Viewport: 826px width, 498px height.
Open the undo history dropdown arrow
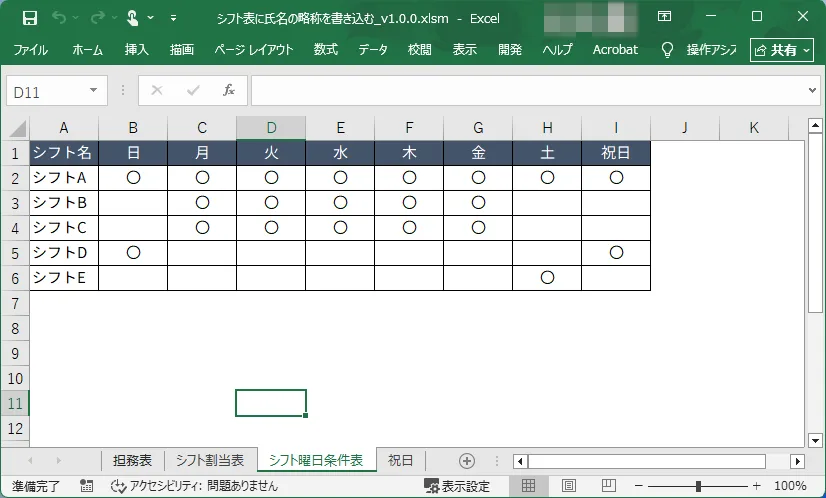tap(76, 18)
